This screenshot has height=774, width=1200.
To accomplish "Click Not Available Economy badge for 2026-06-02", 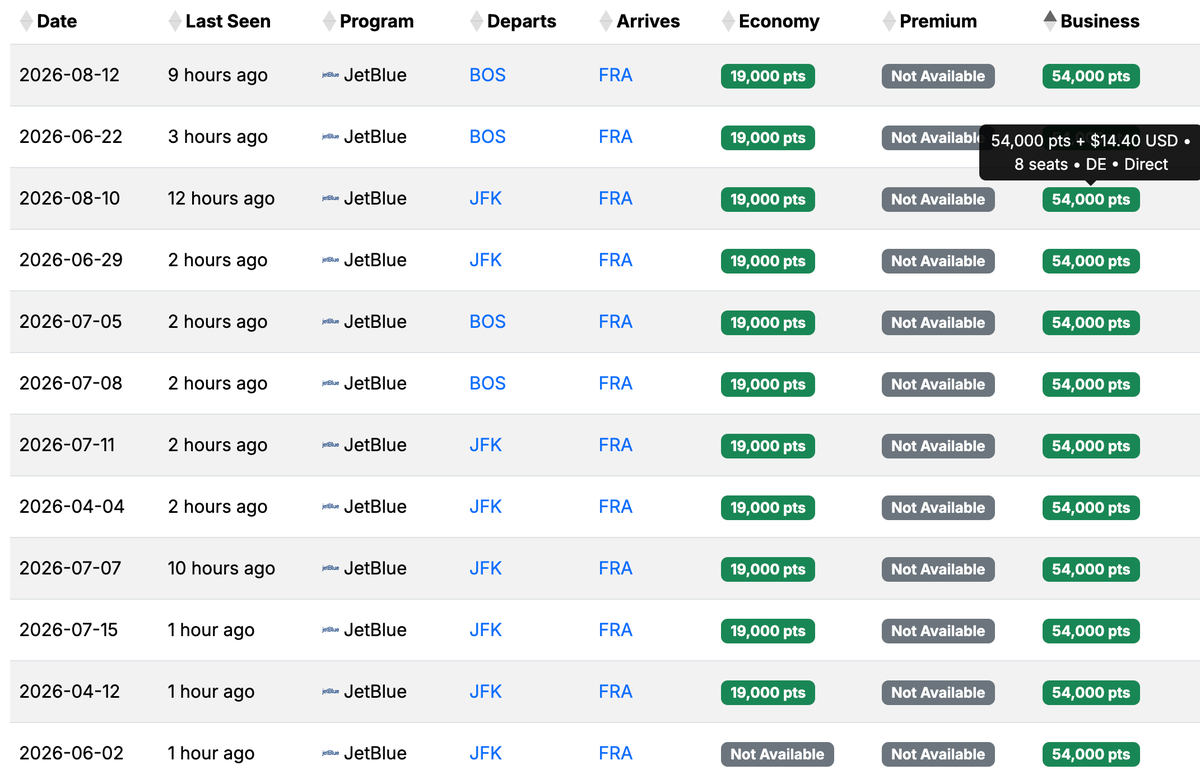I will [x=777, y=755].
